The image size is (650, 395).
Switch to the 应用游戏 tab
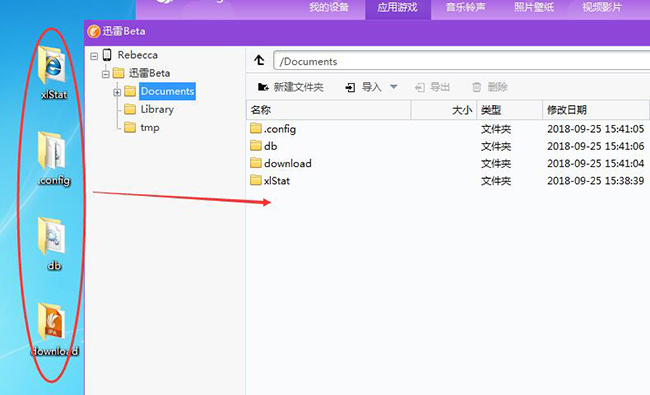398,7
